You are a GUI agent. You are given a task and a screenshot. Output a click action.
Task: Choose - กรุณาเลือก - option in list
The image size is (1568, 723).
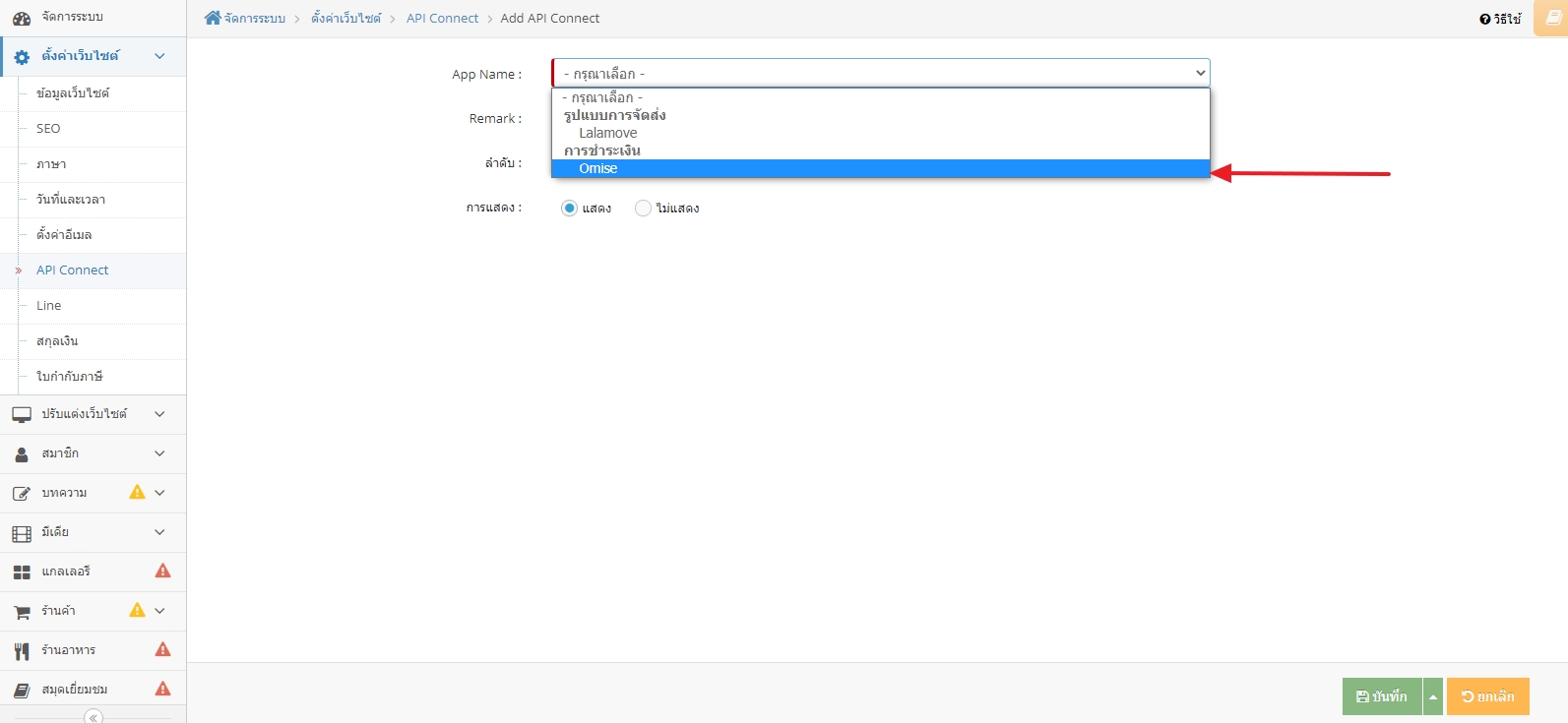pos(880,97)
